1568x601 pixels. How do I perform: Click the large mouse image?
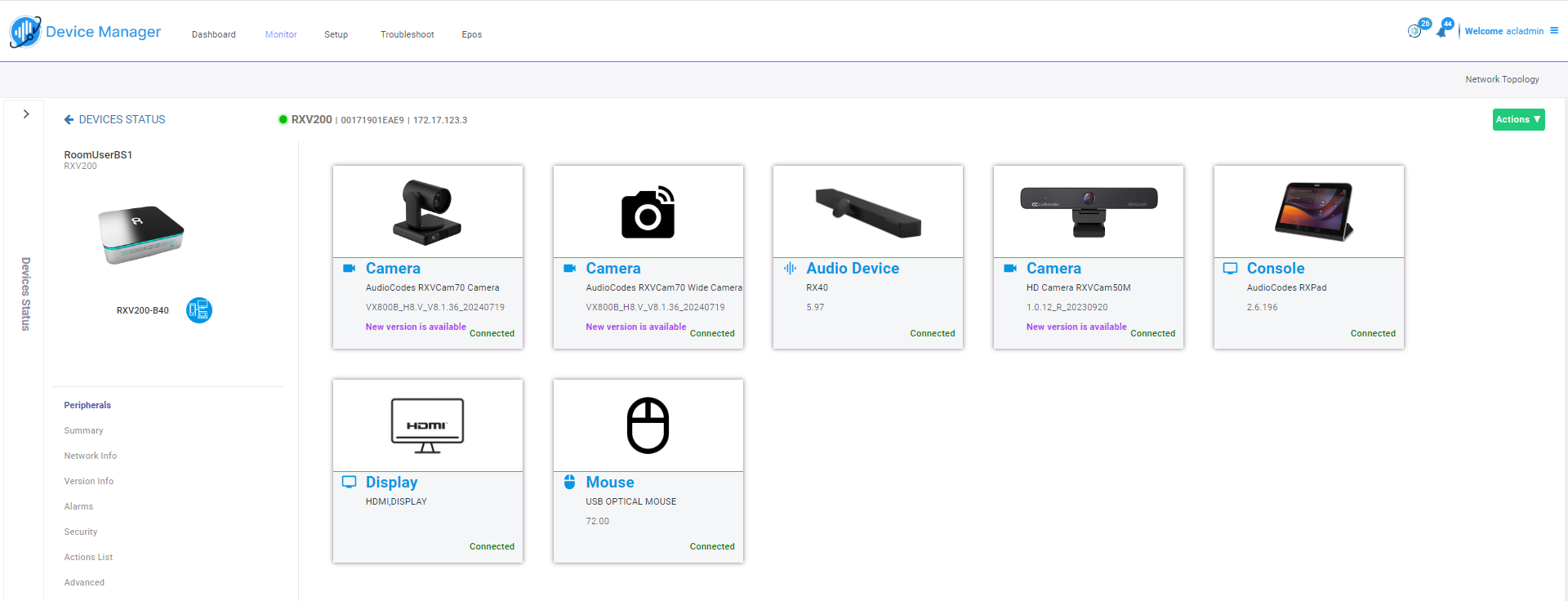coord(648,425)
